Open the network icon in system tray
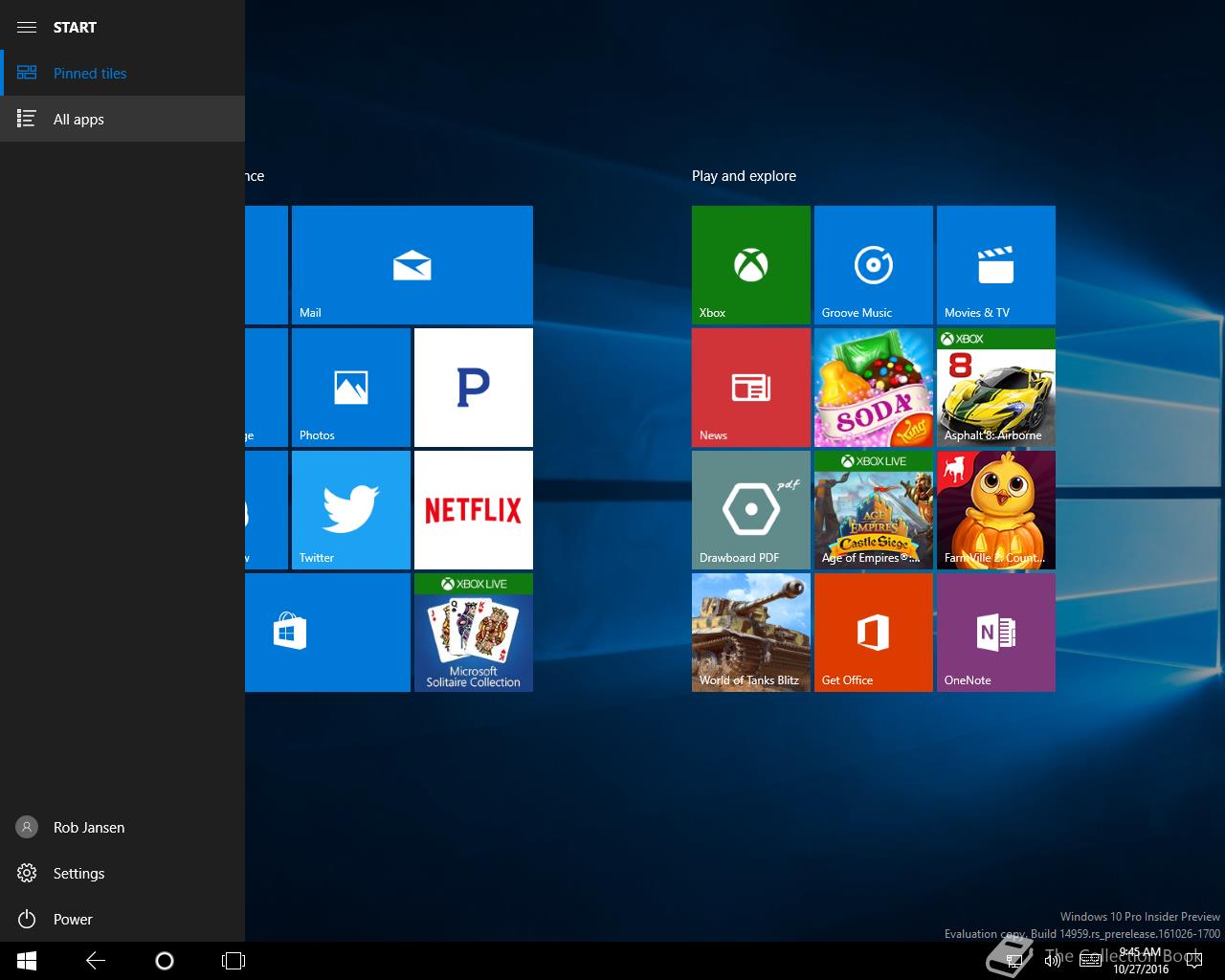This screenshot has height=980, width=1225. 1014,961
